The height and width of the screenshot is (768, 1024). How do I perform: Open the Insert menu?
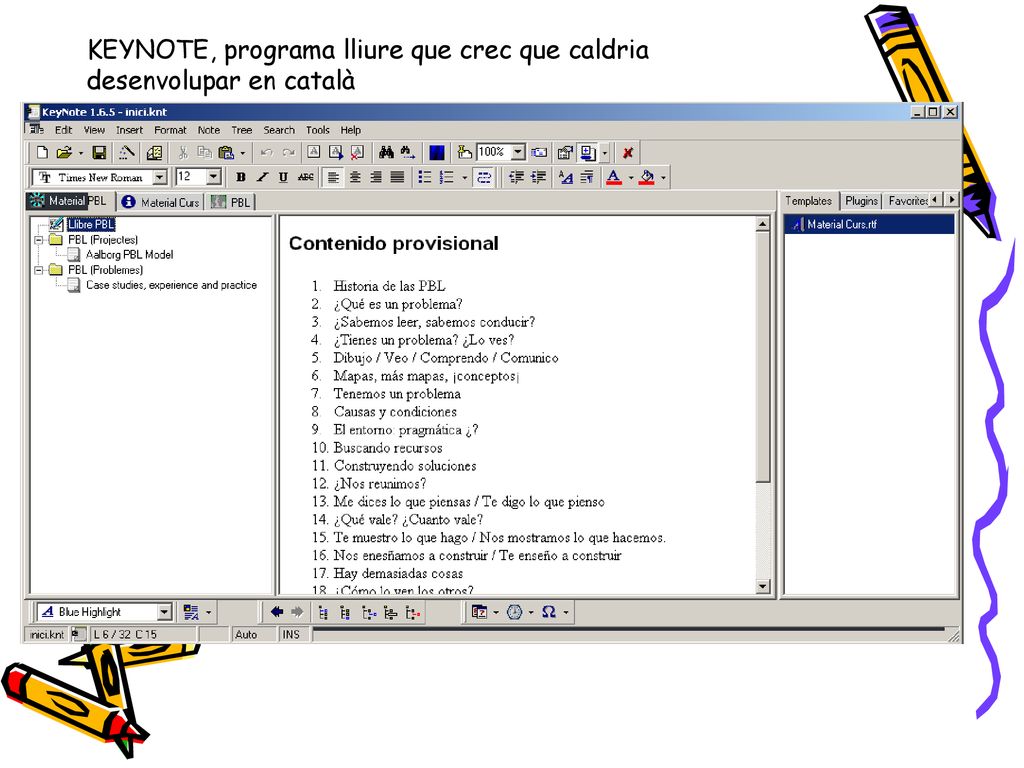click(129, 130)
